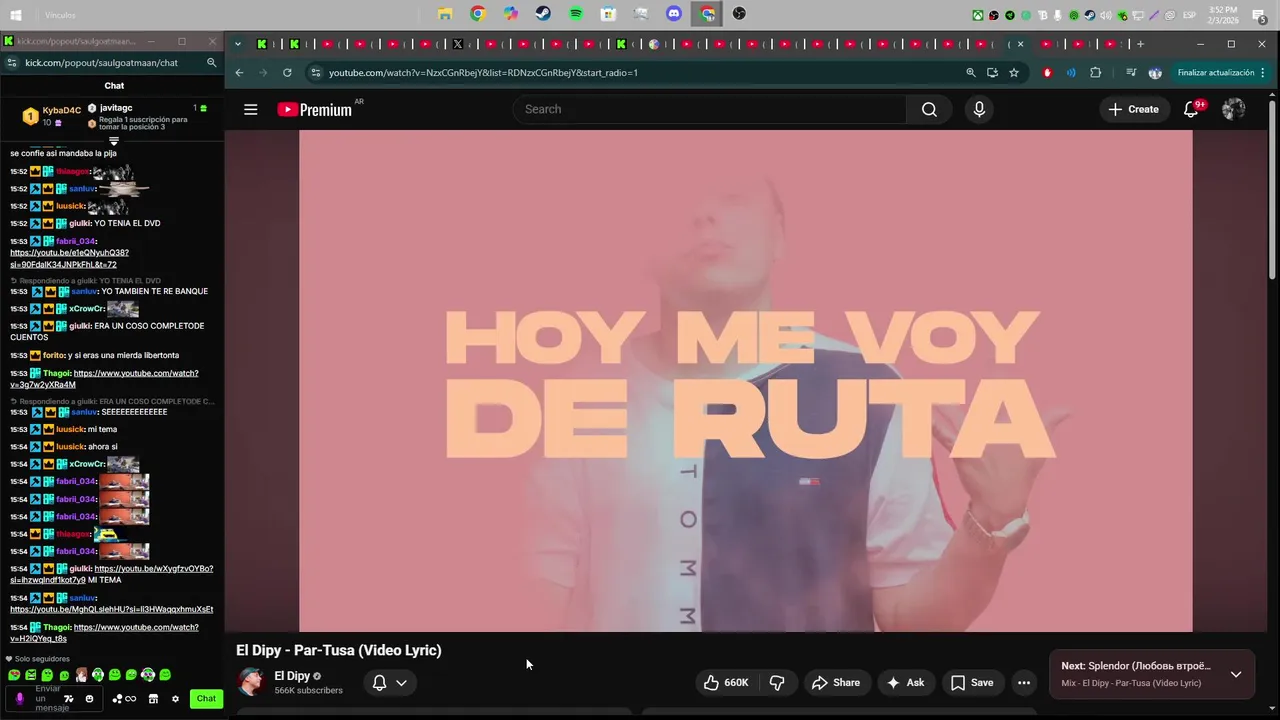The image size is (1280, 720).
Task: Open Spotify from the taskbar
Action: [x=576, y=14]
